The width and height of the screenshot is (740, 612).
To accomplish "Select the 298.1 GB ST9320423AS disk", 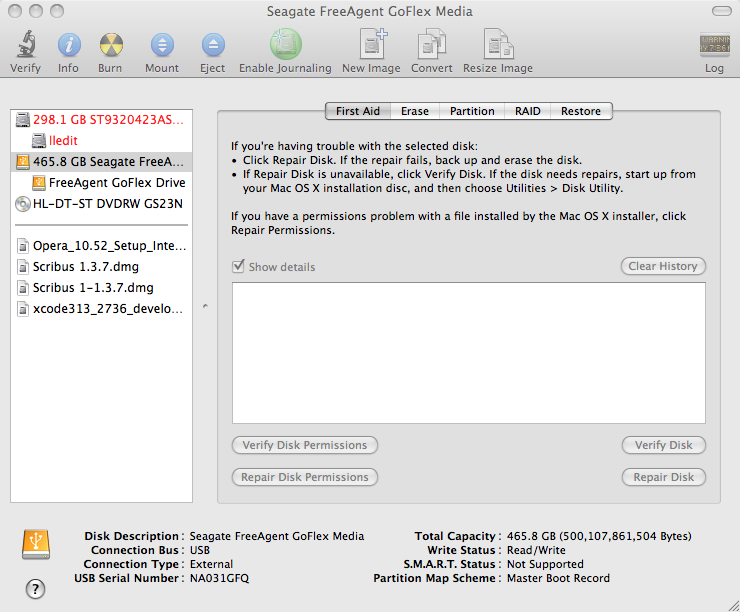I will click(x=101, y=120).
